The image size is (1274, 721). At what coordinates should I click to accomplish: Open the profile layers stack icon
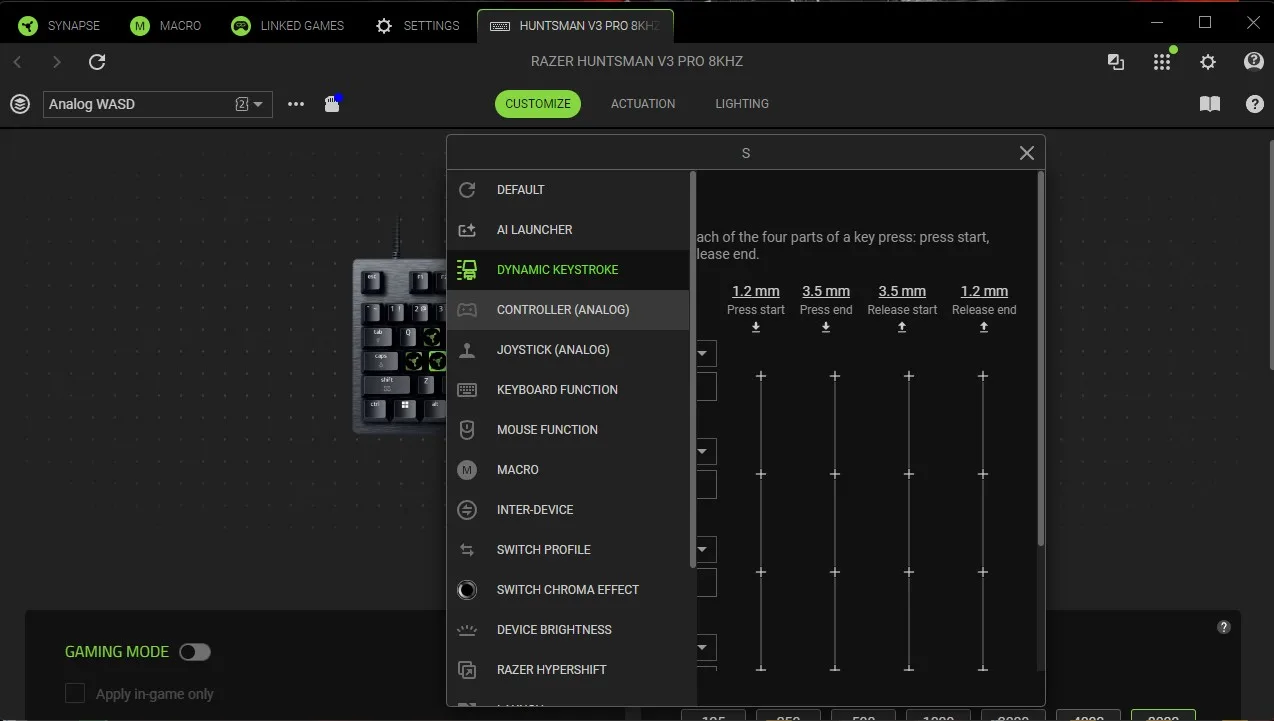pos(20,104)
